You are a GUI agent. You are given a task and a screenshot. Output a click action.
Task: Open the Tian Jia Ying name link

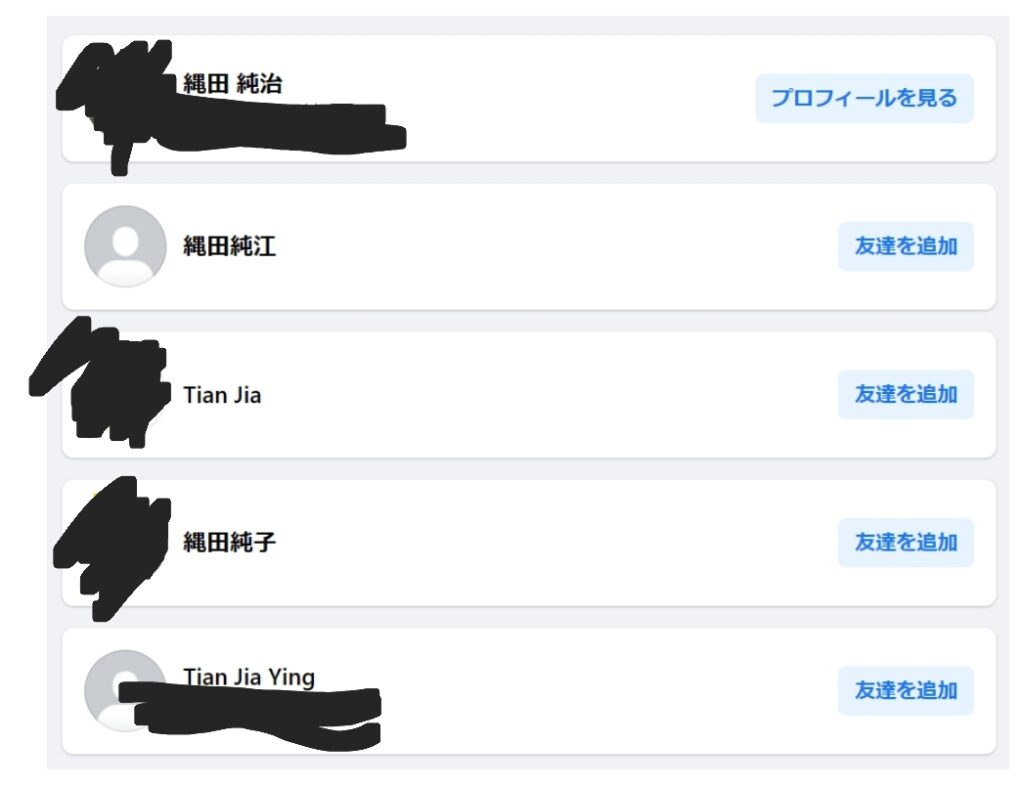[249, 677]
